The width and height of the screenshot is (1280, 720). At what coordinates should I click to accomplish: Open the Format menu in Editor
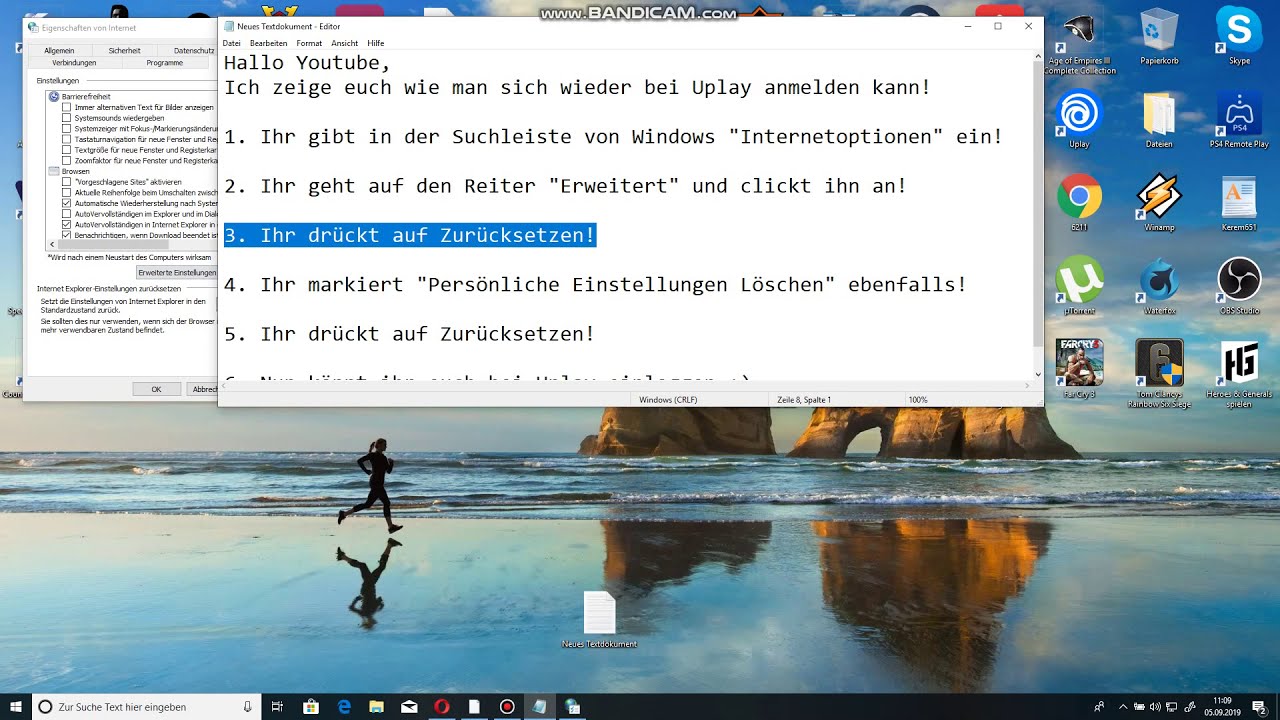pyautogui.click(x=309, y=43)
